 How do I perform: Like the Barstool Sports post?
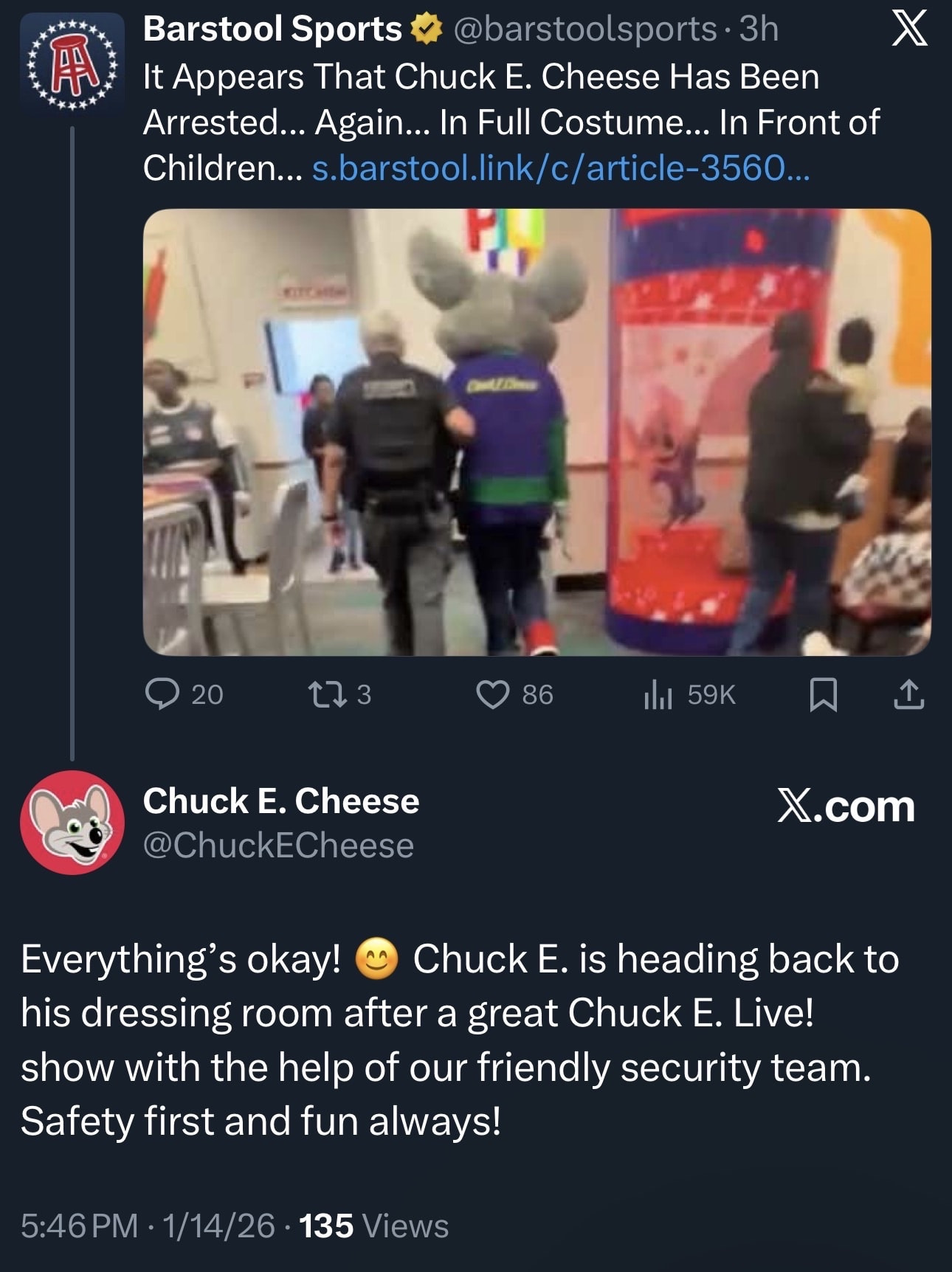(x=492, y=694)
